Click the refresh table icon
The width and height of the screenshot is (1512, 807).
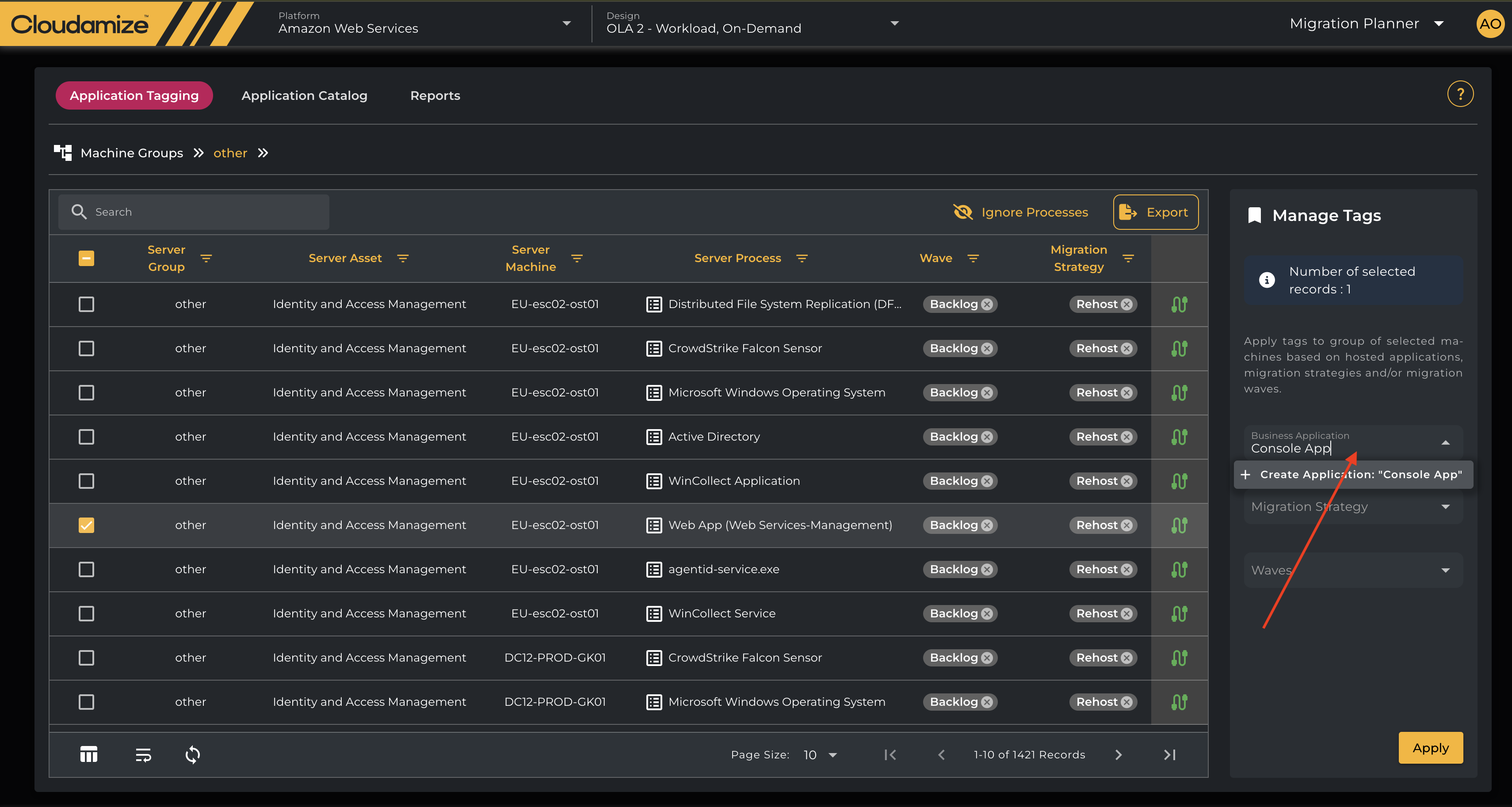coord(192,754)
